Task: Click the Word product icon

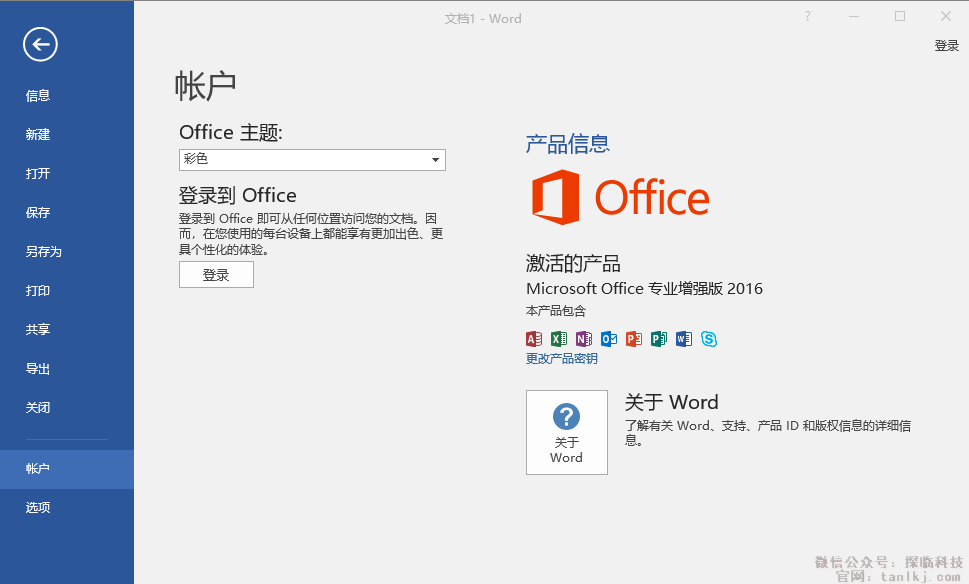Action: click(x=684, y=339)
